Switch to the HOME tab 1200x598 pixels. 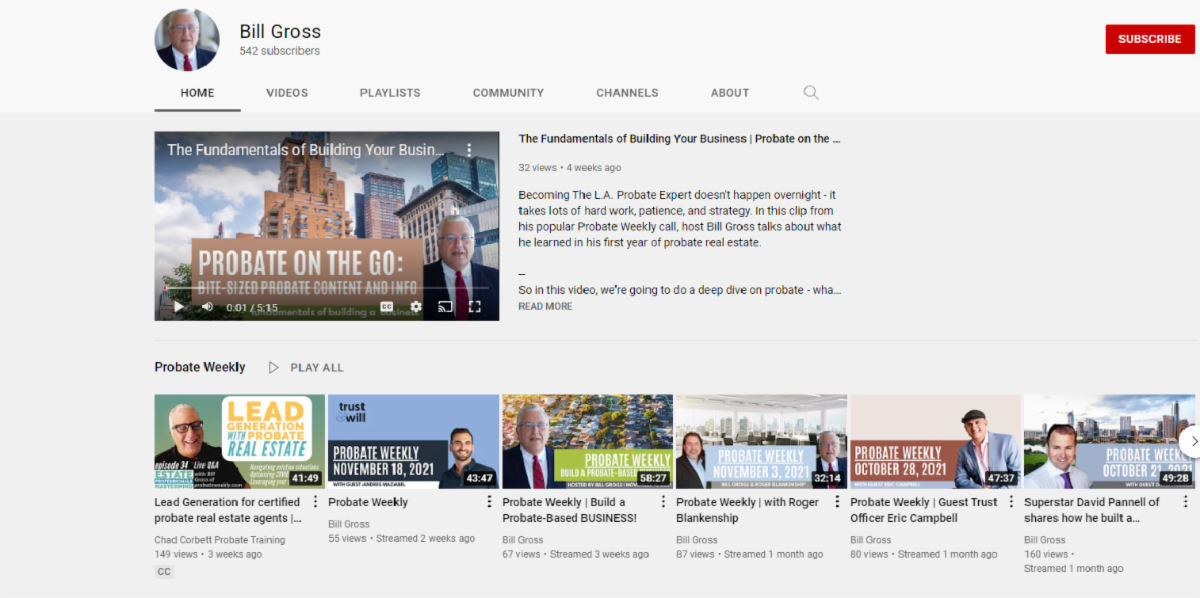[x=197, y=92]
